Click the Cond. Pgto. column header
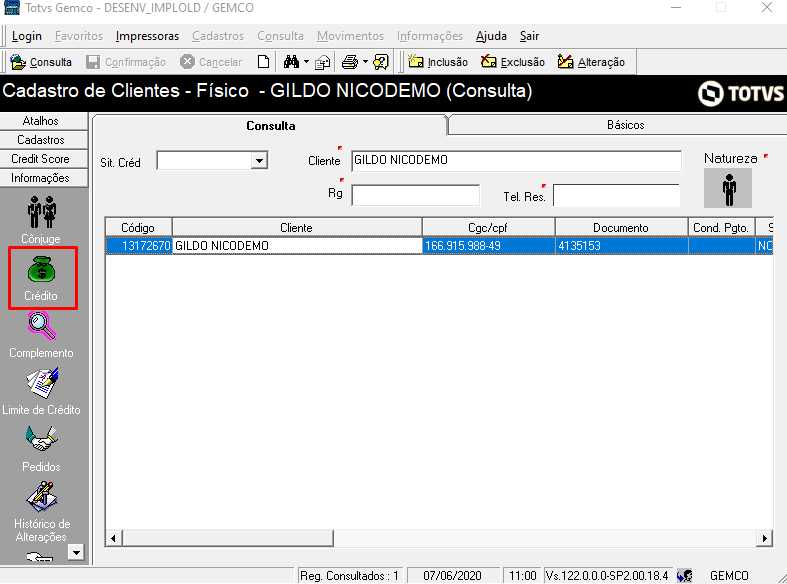The image size is (787, 584). [x=721, y=228]
